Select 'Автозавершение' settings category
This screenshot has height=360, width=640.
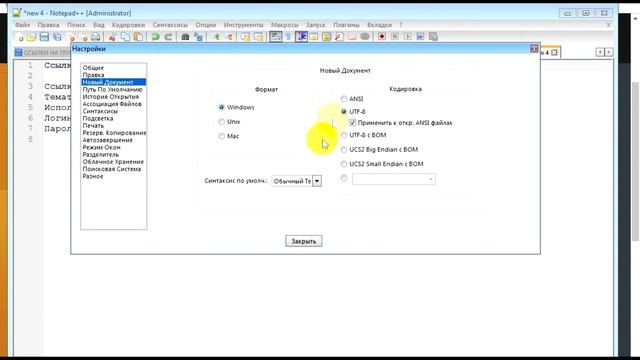[x=108, y=140]
